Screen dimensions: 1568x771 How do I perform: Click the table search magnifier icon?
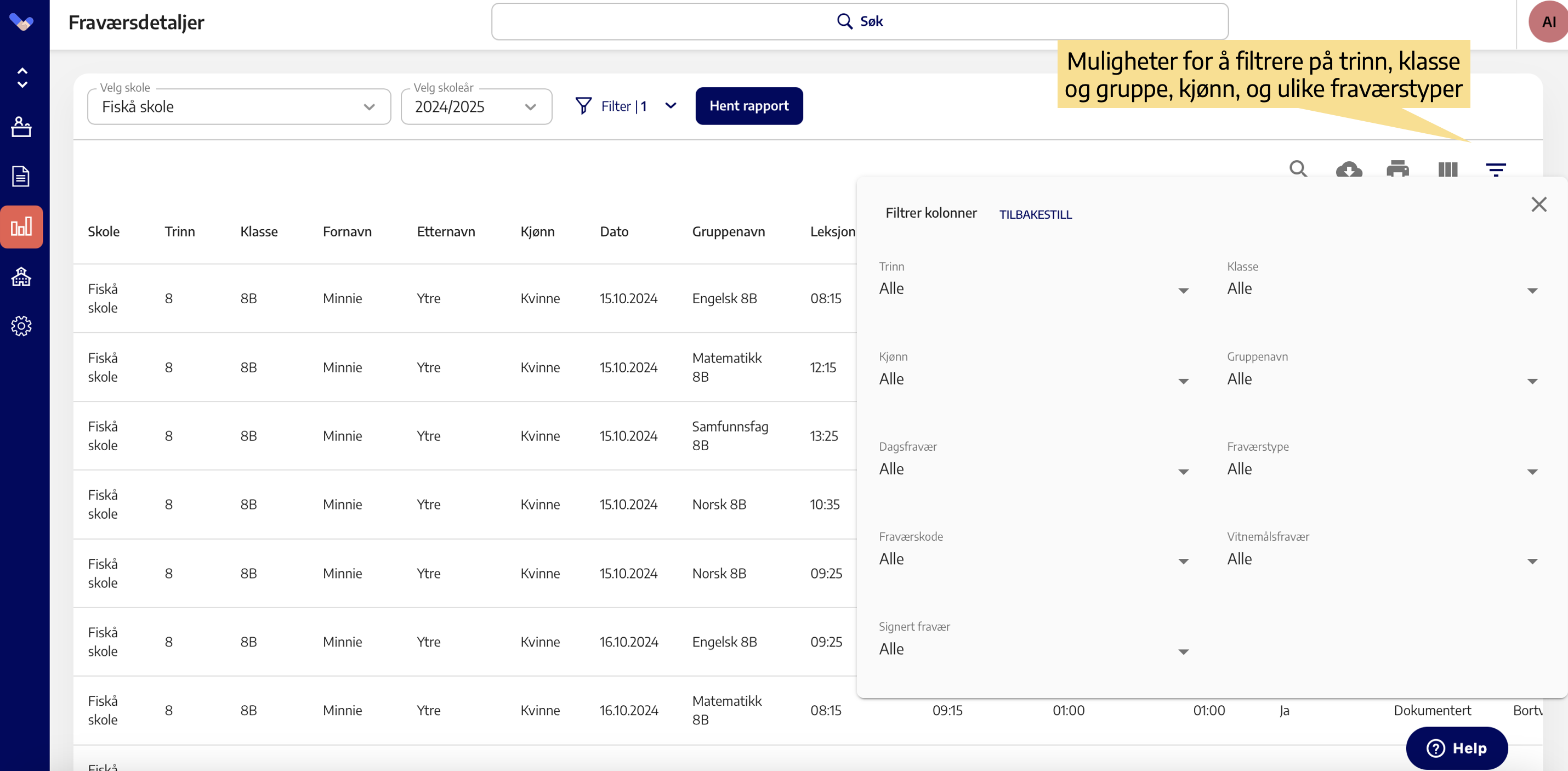(x=1298, y=168)
